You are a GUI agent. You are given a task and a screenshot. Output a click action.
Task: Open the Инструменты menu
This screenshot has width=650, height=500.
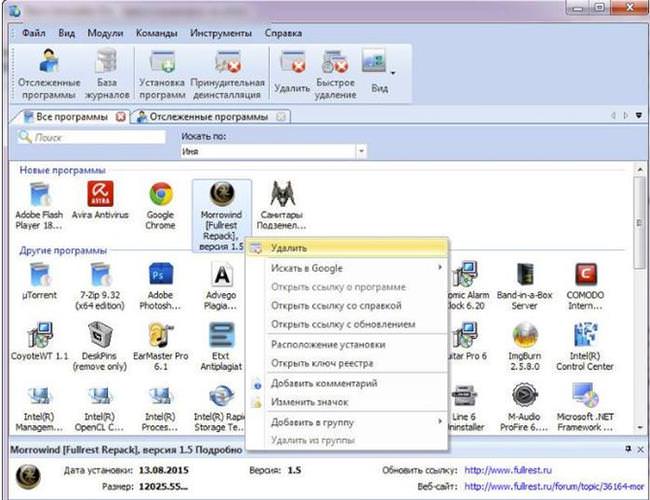[221, 33]
